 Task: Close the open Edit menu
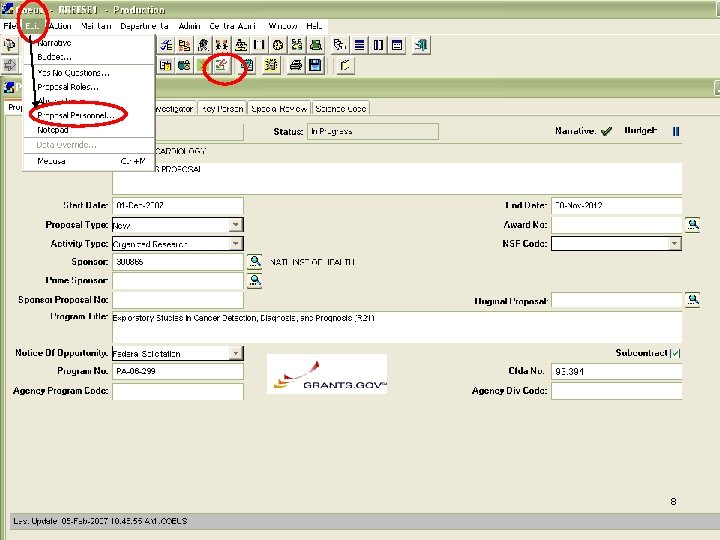tap(32, 26)
